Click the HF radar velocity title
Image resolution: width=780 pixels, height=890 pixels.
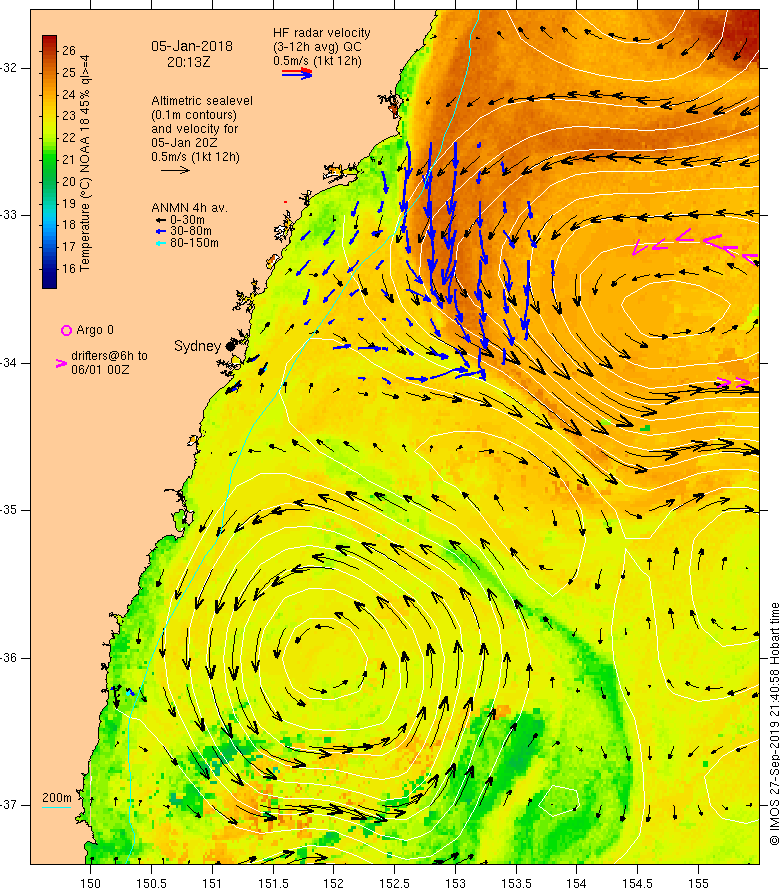click(321, 33)
